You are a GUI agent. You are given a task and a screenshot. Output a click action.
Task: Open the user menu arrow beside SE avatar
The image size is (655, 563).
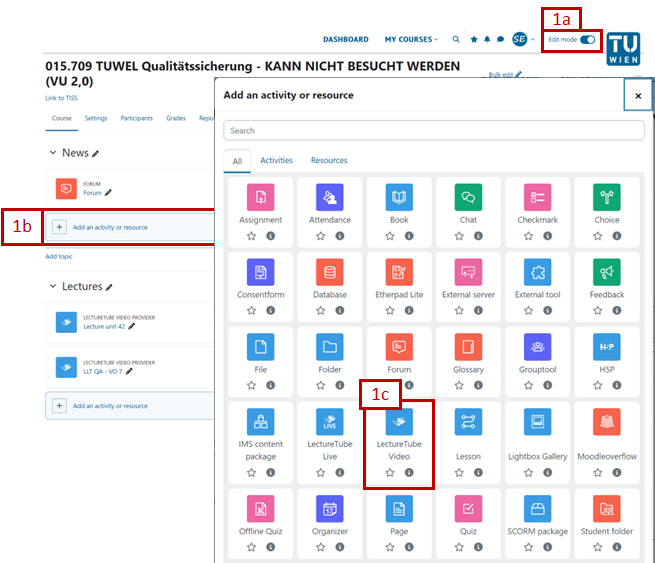coord(533,39)
